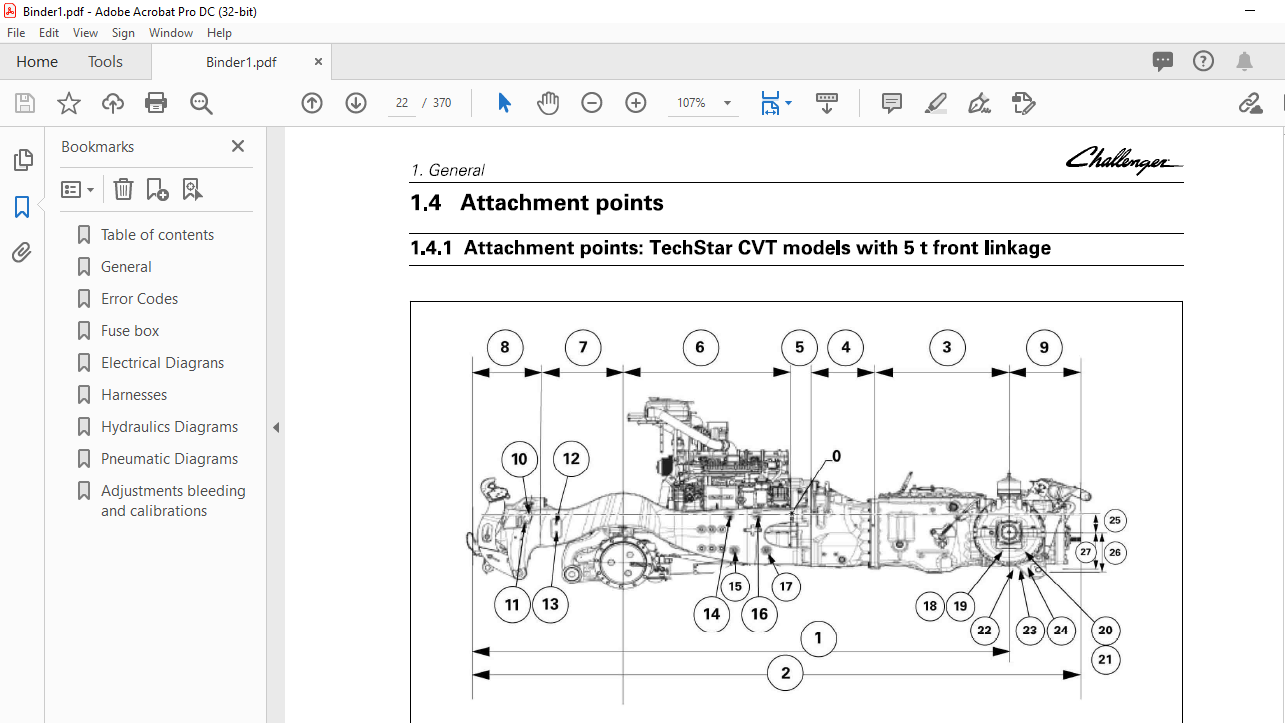Open notifications bell icon
Screen dimensions: 1285x723
point(1245,61)
